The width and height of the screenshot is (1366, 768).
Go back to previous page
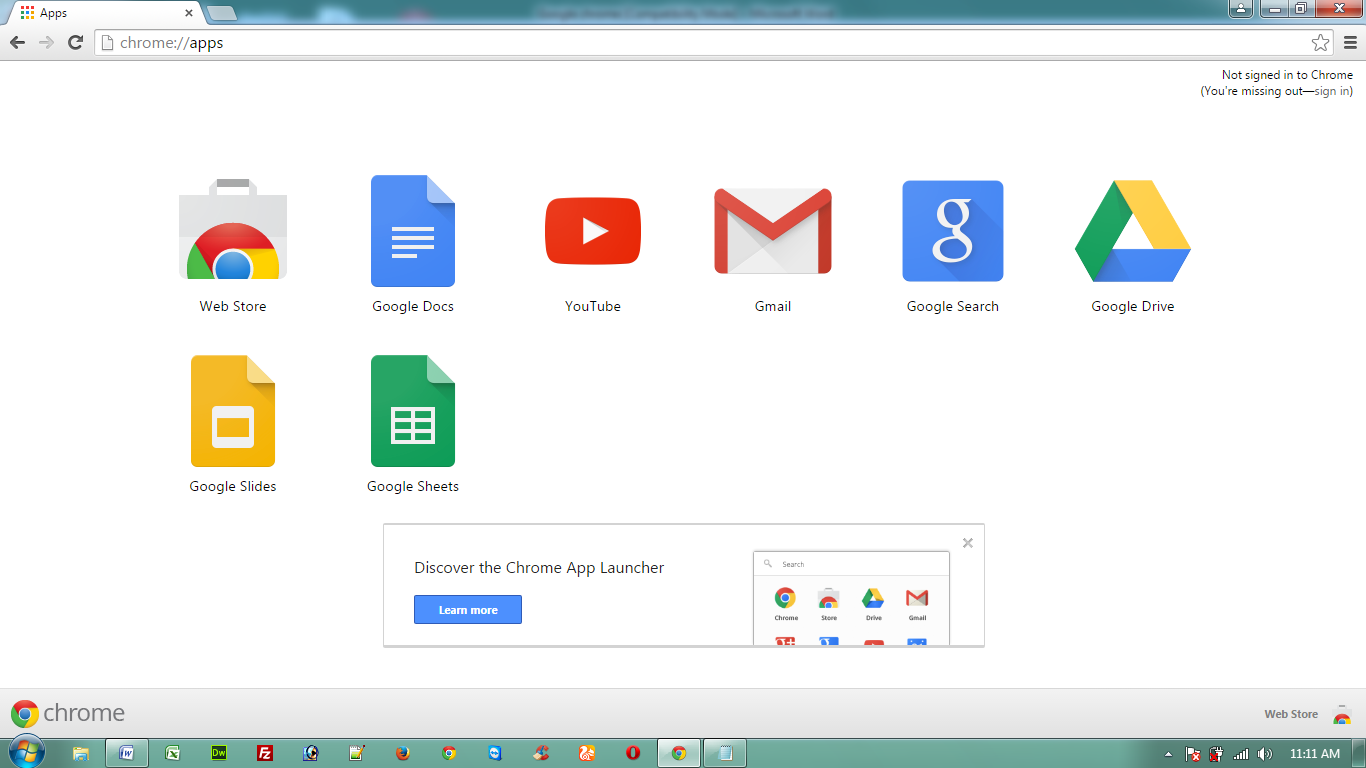17,42
